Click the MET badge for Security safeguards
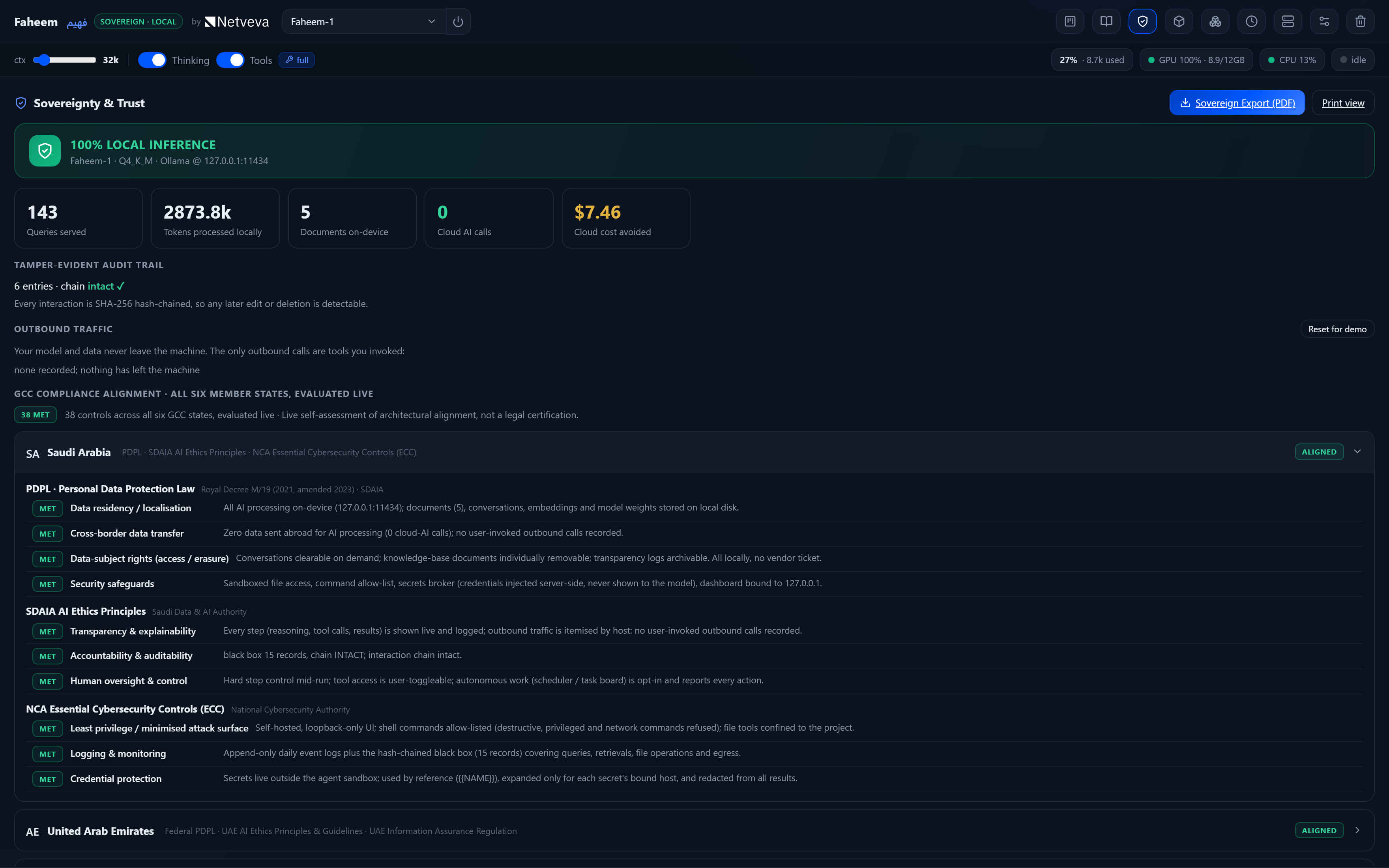Image resolution: width=1389 pixels, height=868 pixels. point(48,584)
